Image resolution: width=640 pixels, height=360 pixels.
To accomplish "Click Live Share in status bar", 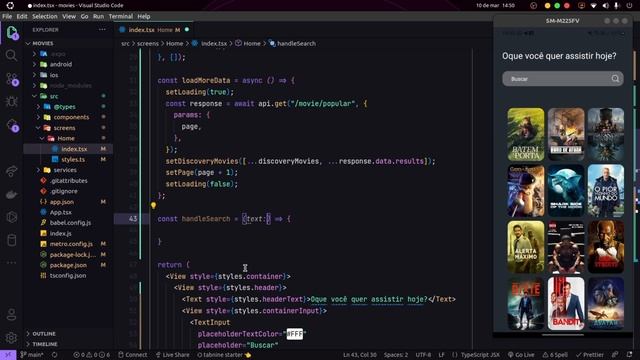I will point(172,355).
